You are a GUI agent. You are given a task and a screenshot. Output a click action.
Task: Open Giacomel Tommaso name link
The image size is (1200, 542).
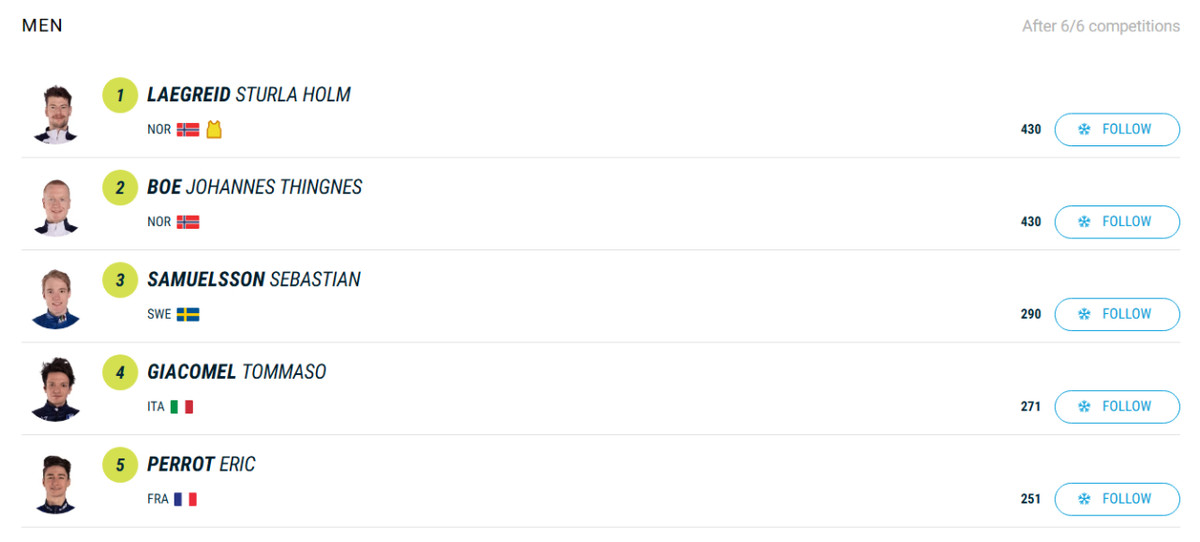(237, 372)
